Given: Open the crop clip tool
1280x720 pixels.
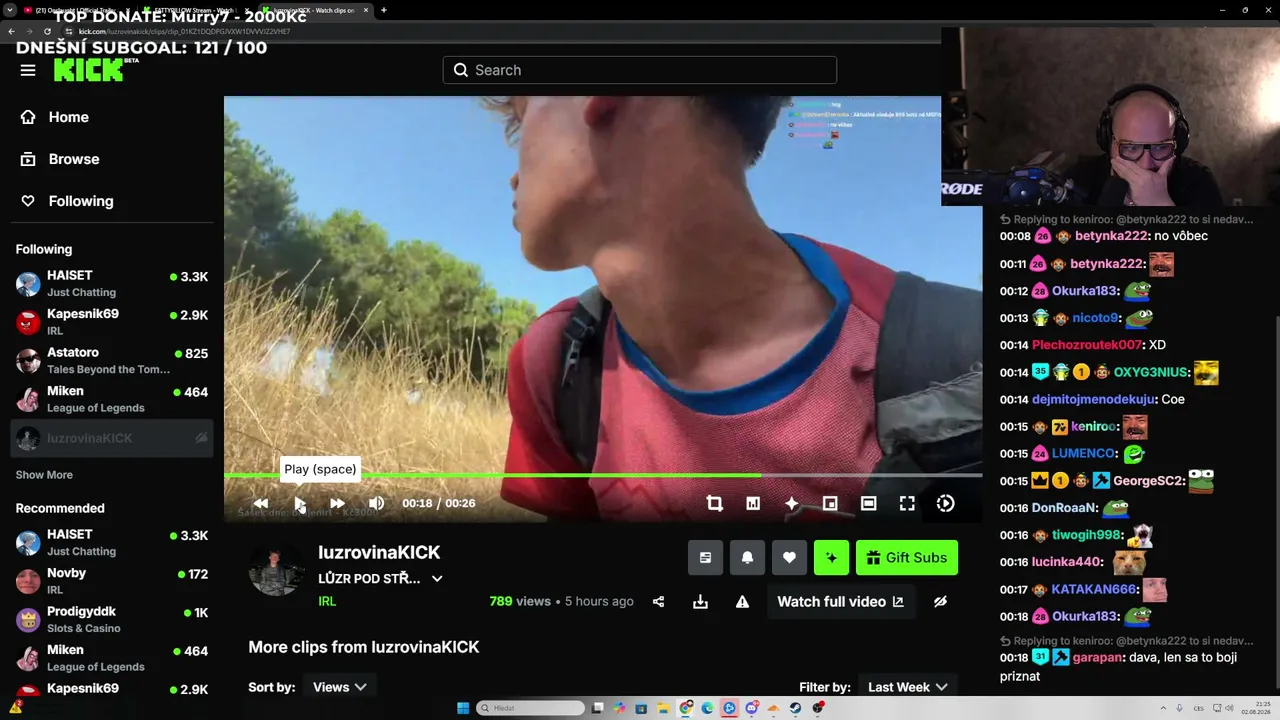Looking at the screenshot, I should click(x=714, y=504).
